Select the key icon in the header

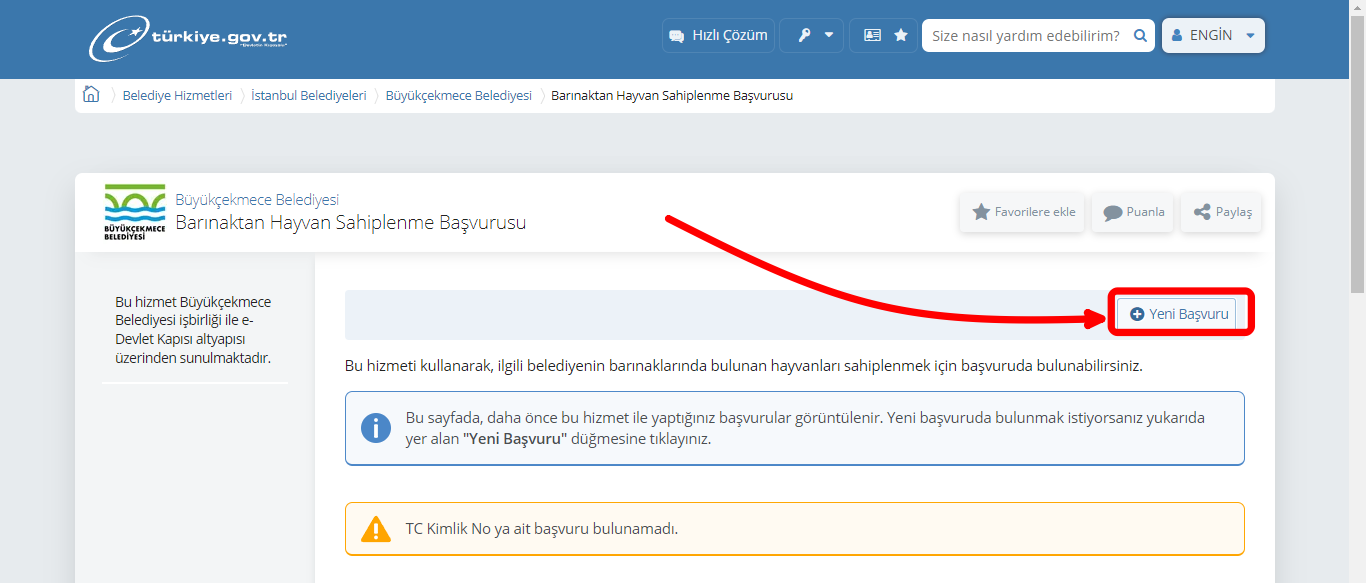point(803,35)
